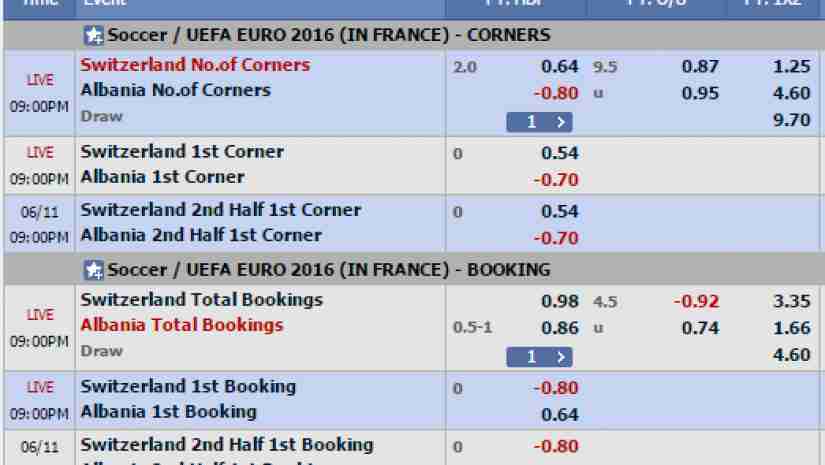Screen dimensions: 825x465
Task: Open Switzerland 2nd Half 1st Corner event
Action: (220, 210)
